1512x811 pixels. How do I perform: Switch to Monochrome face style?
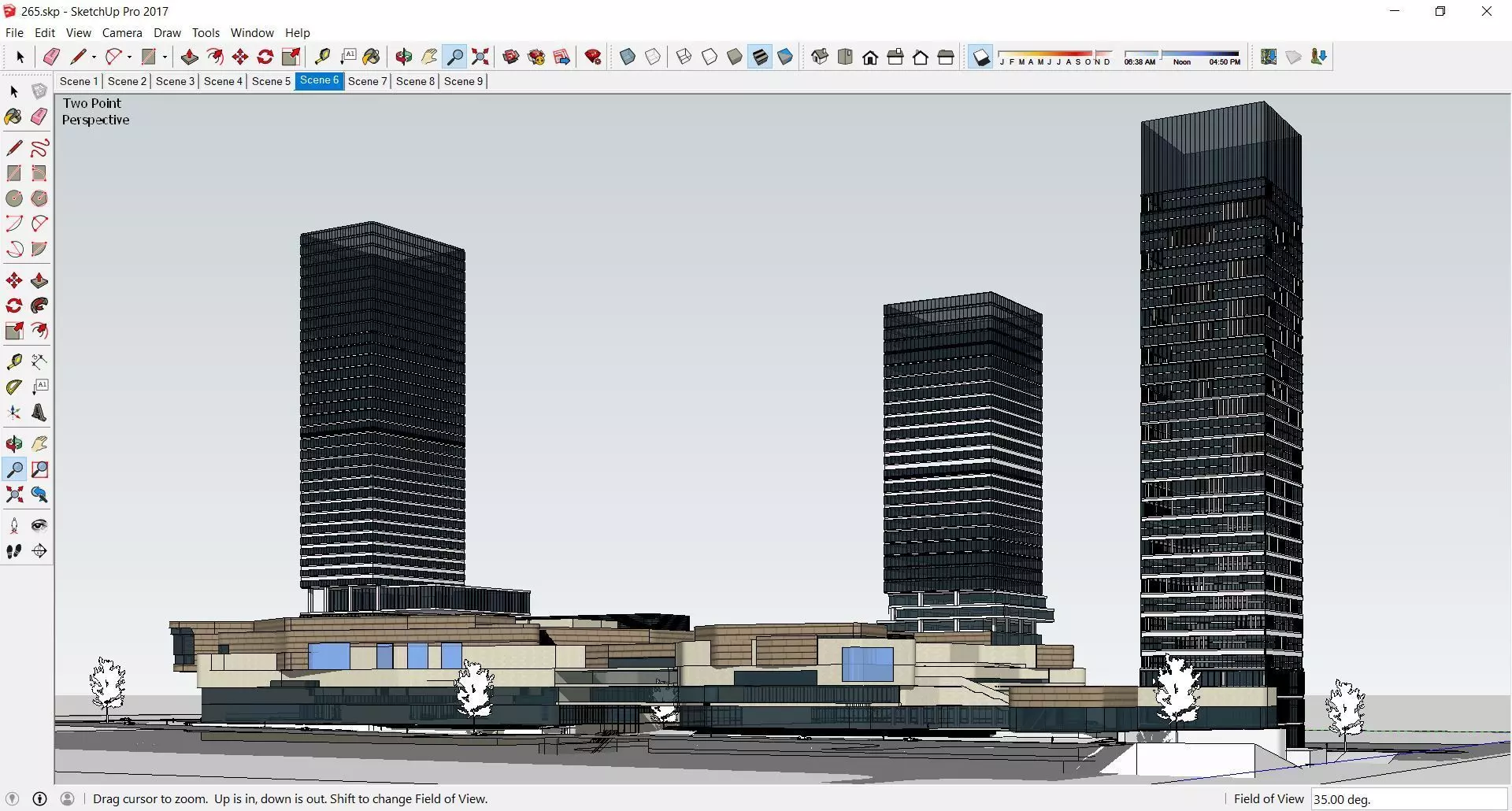785,57
